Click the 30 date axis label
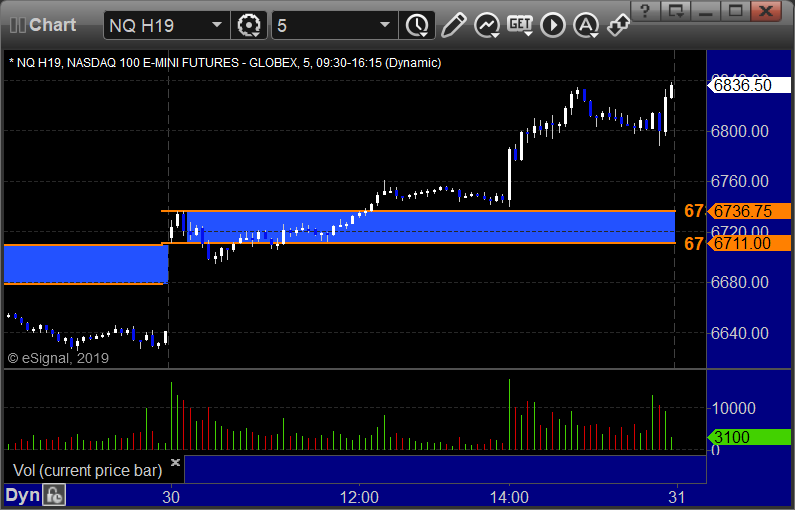This screenshot has height=510, width=795. 171,497
